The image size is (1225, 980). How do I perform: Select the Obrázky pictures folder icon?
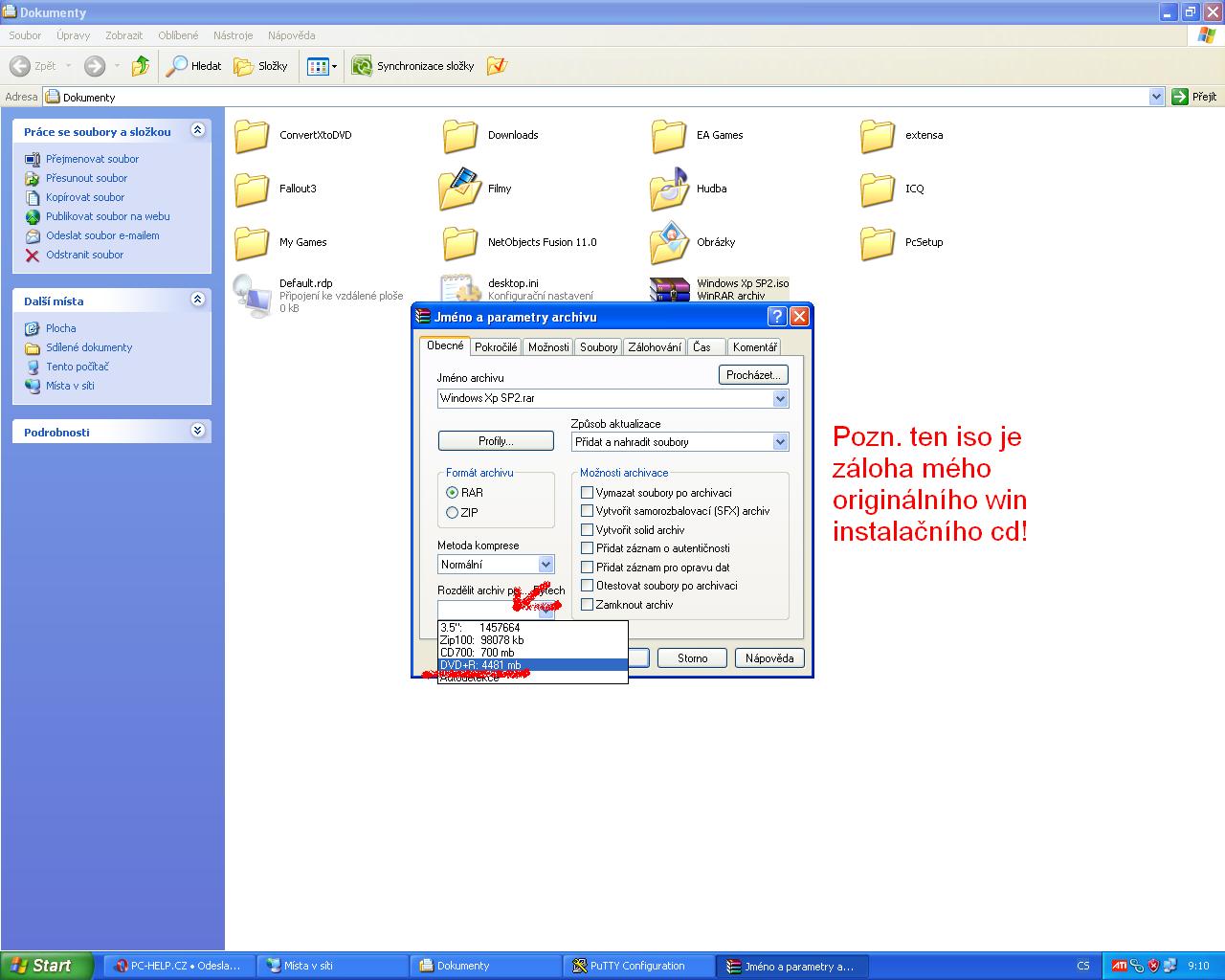coord(669,243)
